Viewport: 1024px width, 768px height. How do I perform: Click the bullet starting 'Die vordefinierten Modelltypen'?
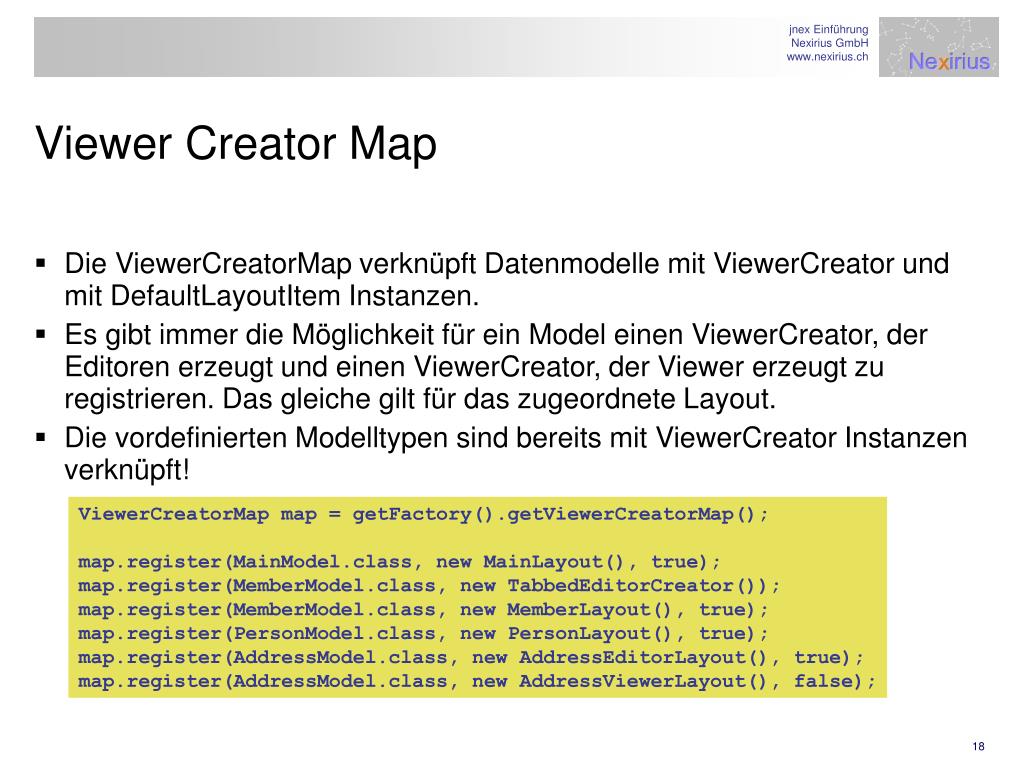[515, 453]
